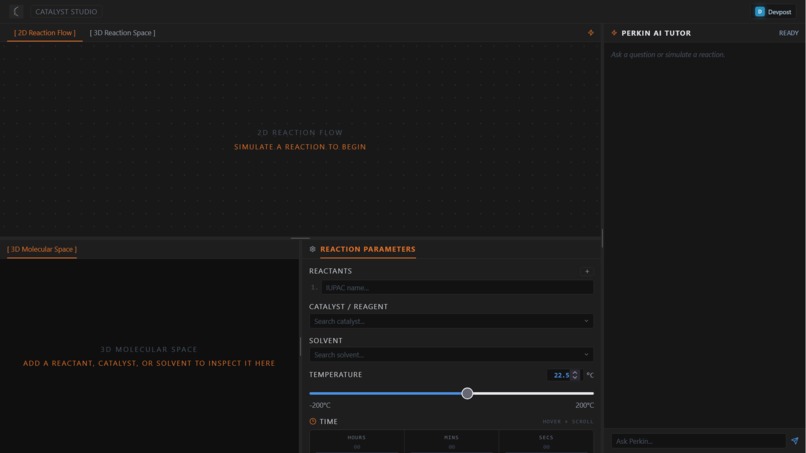Open the Reaction Parameters tab
This screenshot has height=453, width=806.
pyautogui.click(x=368, y=249)
